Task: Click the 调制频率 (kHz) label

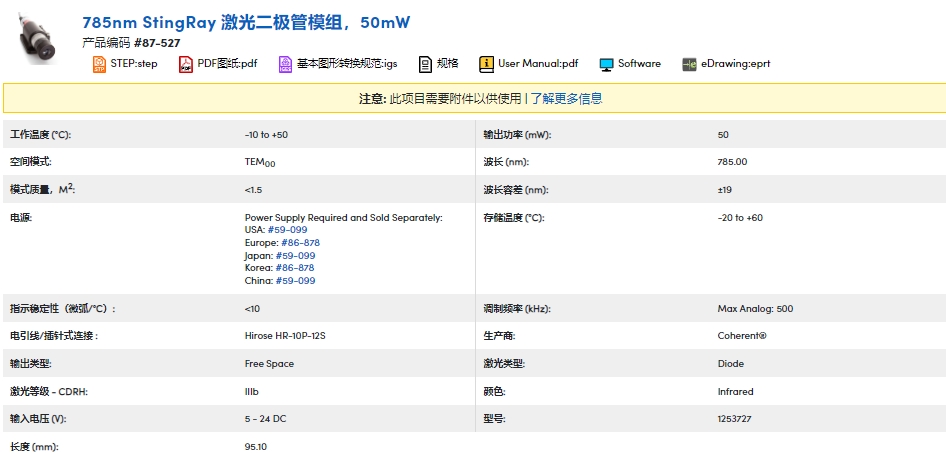Action: 517,309
